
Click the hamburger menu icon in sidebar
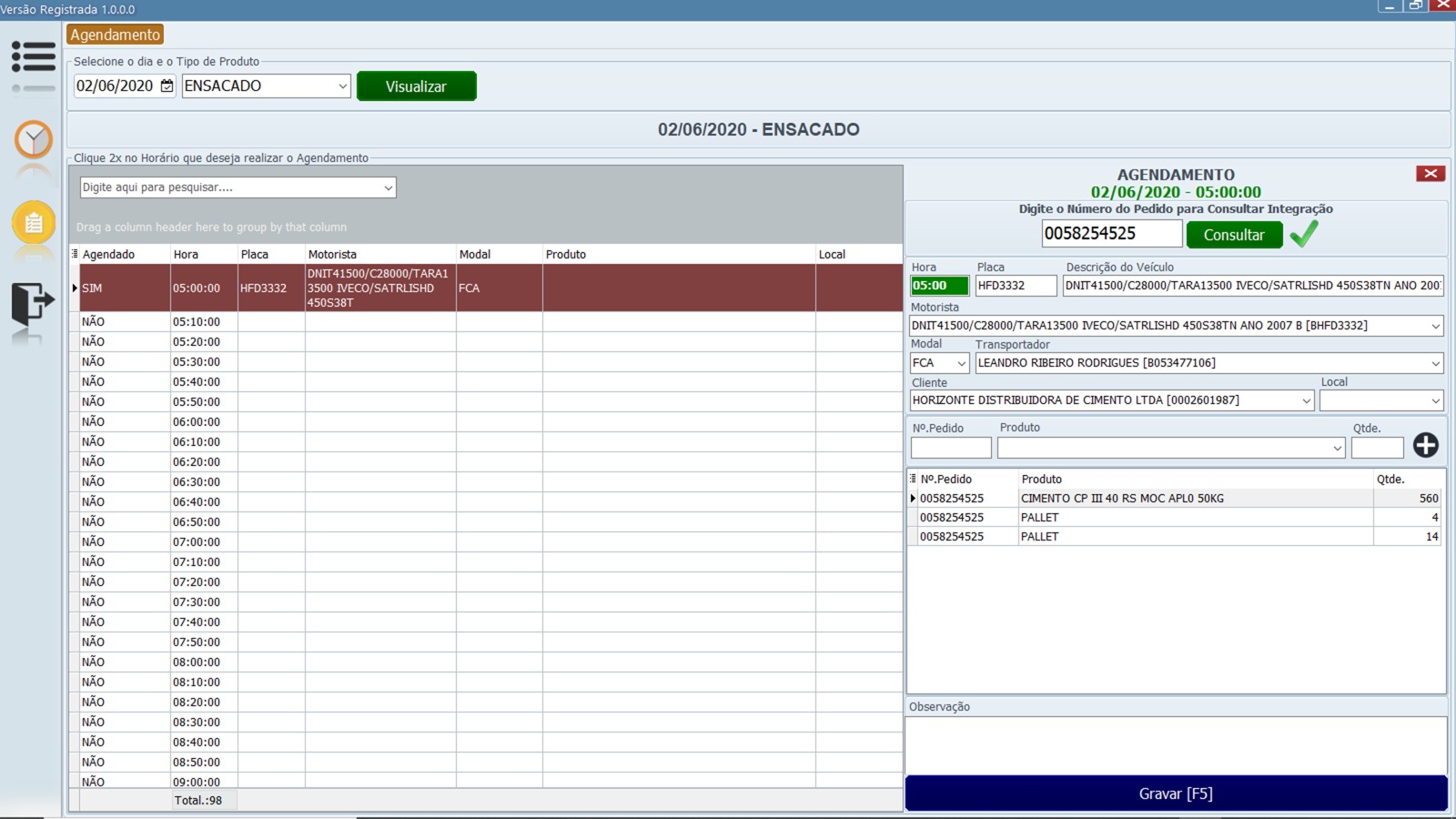pyautogui.click(x=34, y=57)
